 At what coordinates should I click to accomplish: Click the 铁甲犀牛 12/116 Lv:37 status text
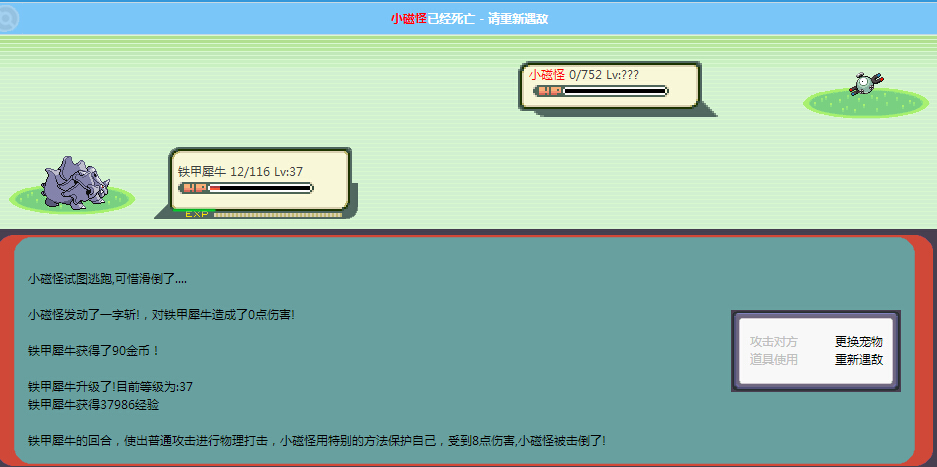(x=240, y=172)
